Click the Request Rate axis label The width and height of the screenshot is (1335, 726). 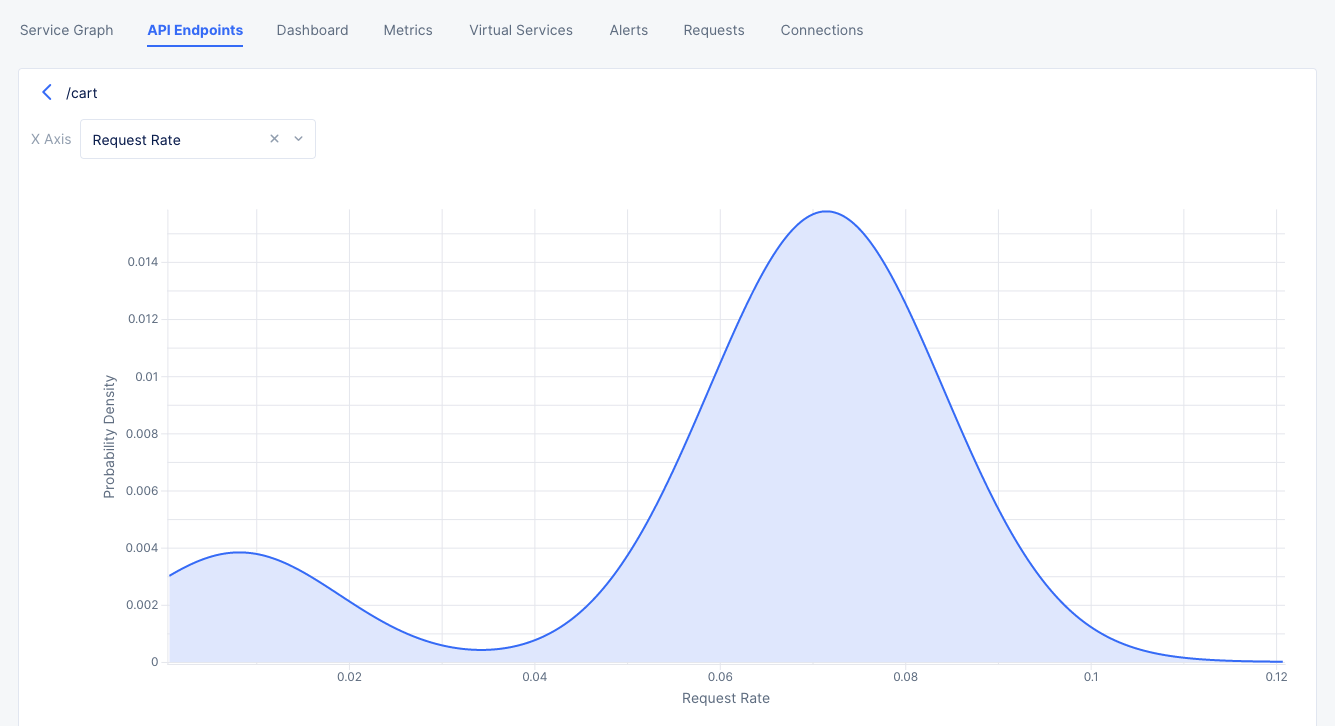[725, 698]
